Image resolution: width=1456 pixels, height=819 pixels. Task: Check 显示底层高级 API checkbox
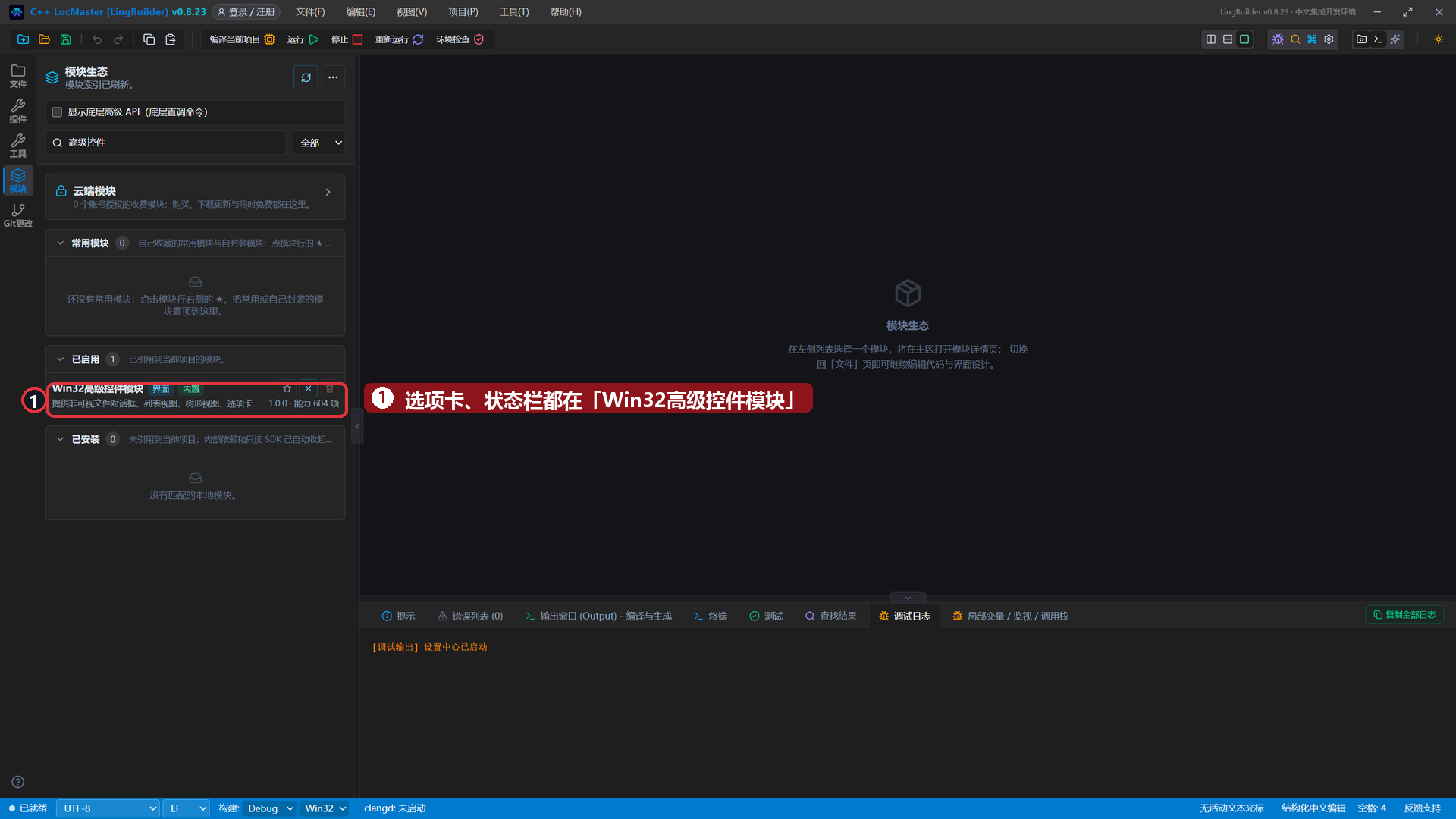(x=57, y=112)
